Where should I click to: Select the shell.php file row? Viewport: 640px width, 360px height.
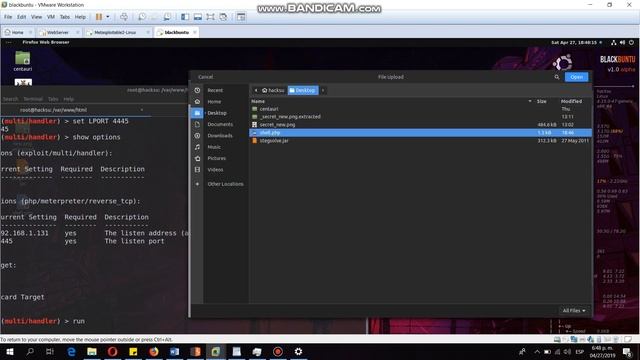[x=420, y=133]
